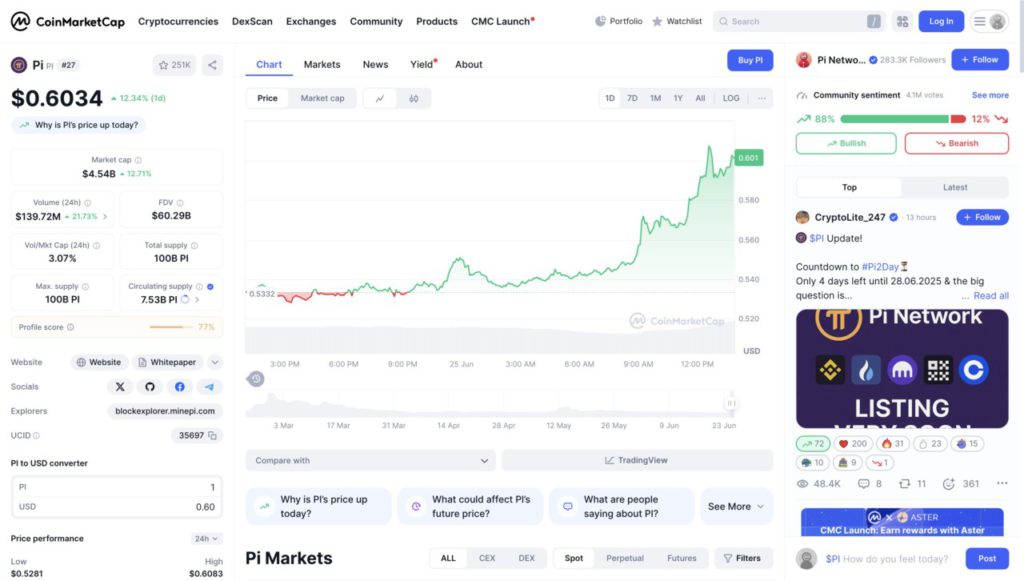Click the share icon next to Pi
The image size is (1024, 581).
212,65
